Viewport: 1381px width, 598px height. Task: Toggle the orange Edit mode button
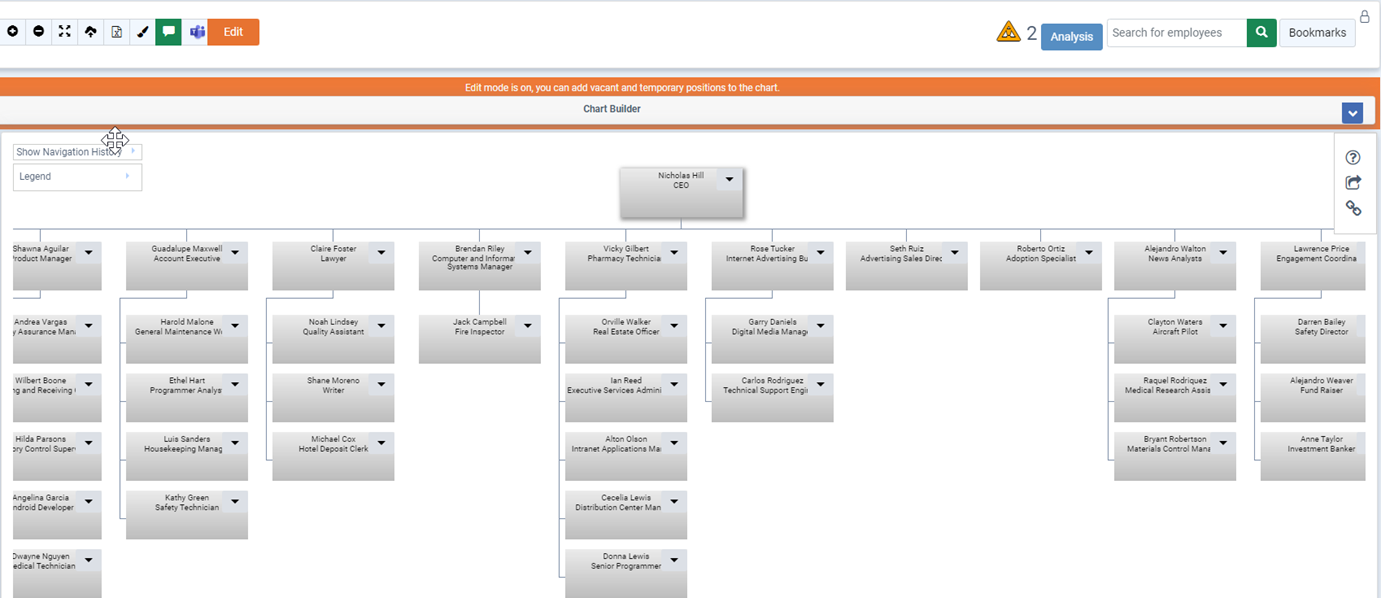tap(233, 32)
